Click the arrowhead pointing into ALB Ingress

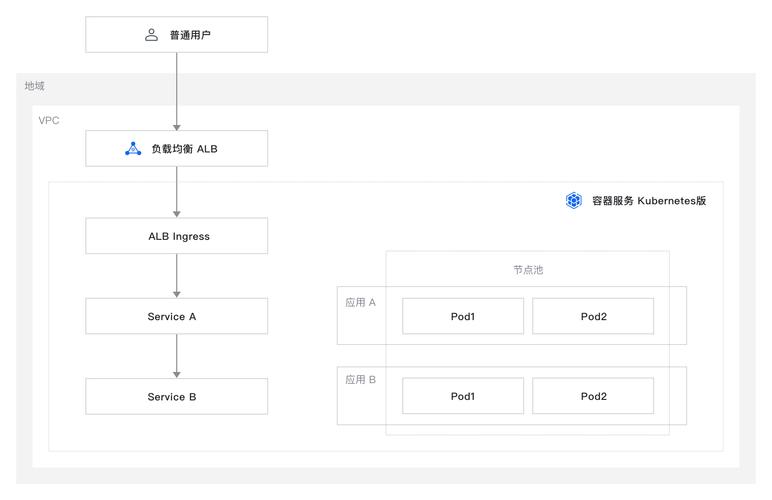[177, 213]
